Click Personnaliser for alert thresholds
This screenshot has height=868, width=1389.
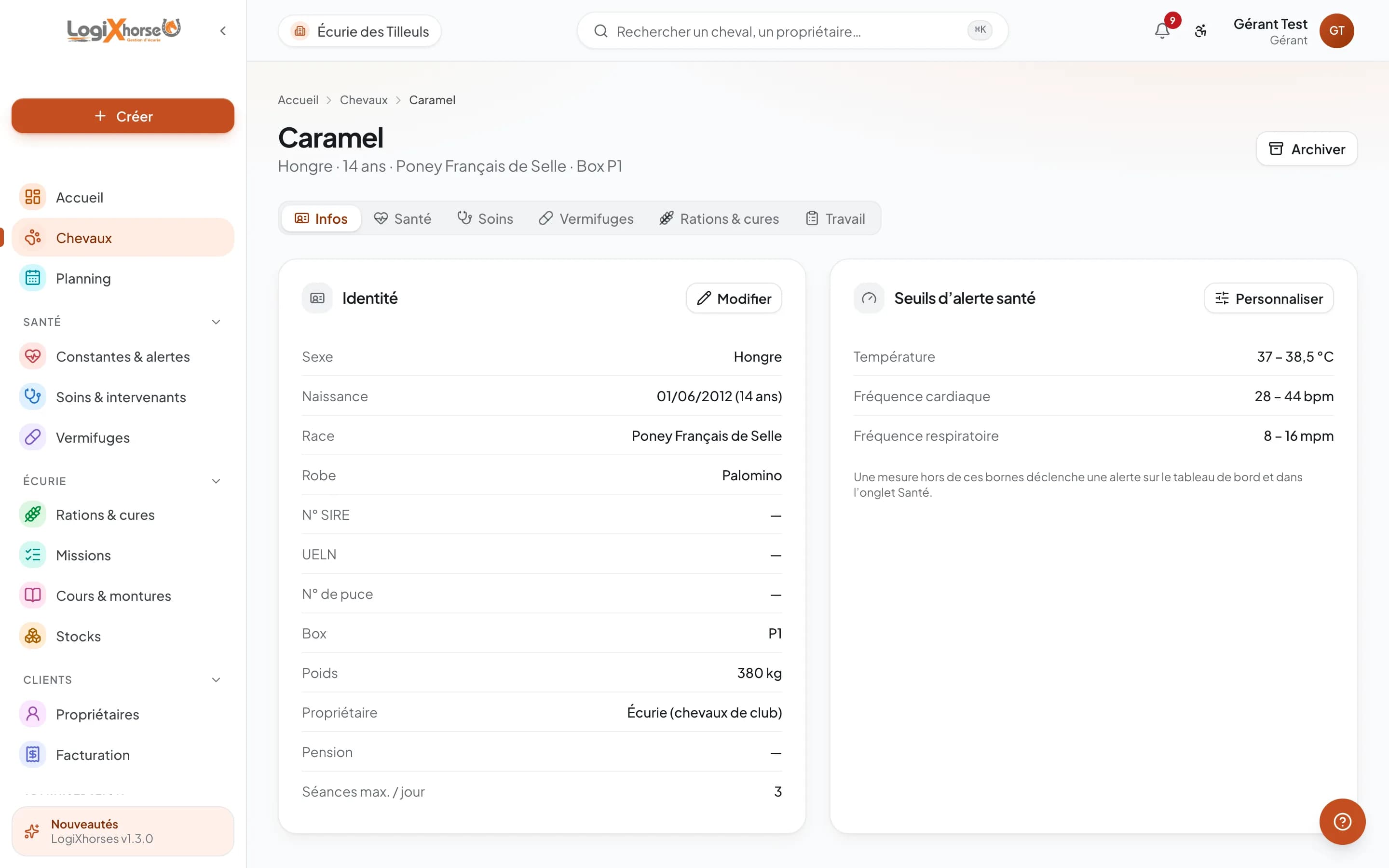pos(1268,298)
